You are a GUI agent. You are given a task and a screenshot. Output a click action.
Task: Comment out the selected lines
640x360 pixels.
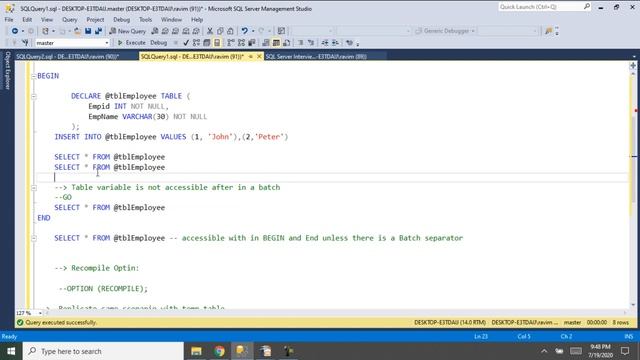[300, 42]
